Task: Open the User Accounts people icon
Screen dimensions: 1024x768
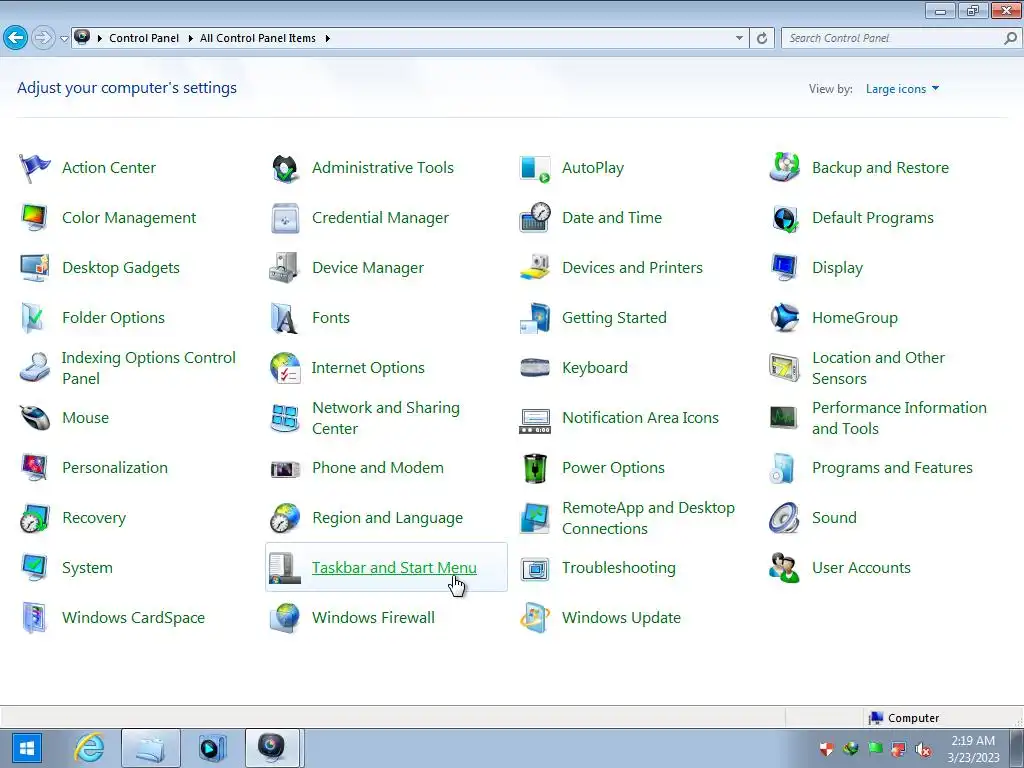Action: click(784, 568)
